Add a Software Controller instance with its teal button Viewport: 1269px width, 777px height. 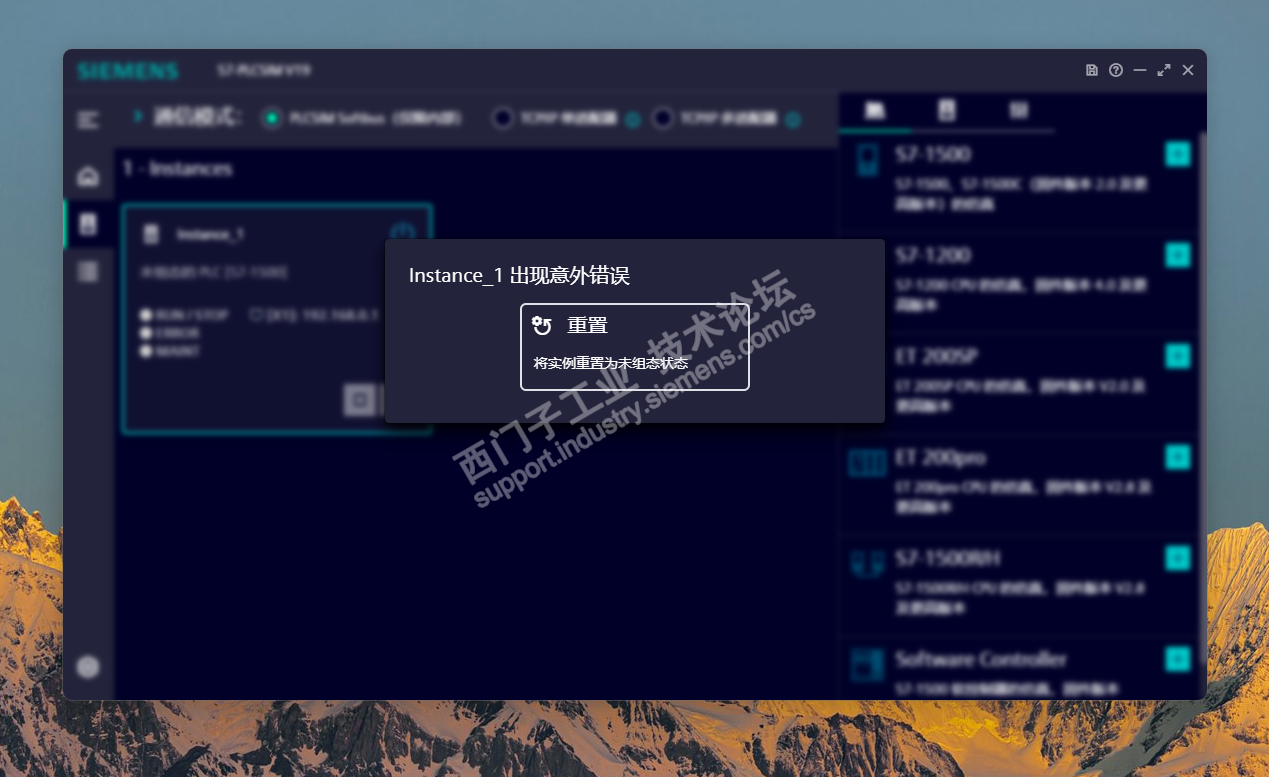tap(1178, 658)
